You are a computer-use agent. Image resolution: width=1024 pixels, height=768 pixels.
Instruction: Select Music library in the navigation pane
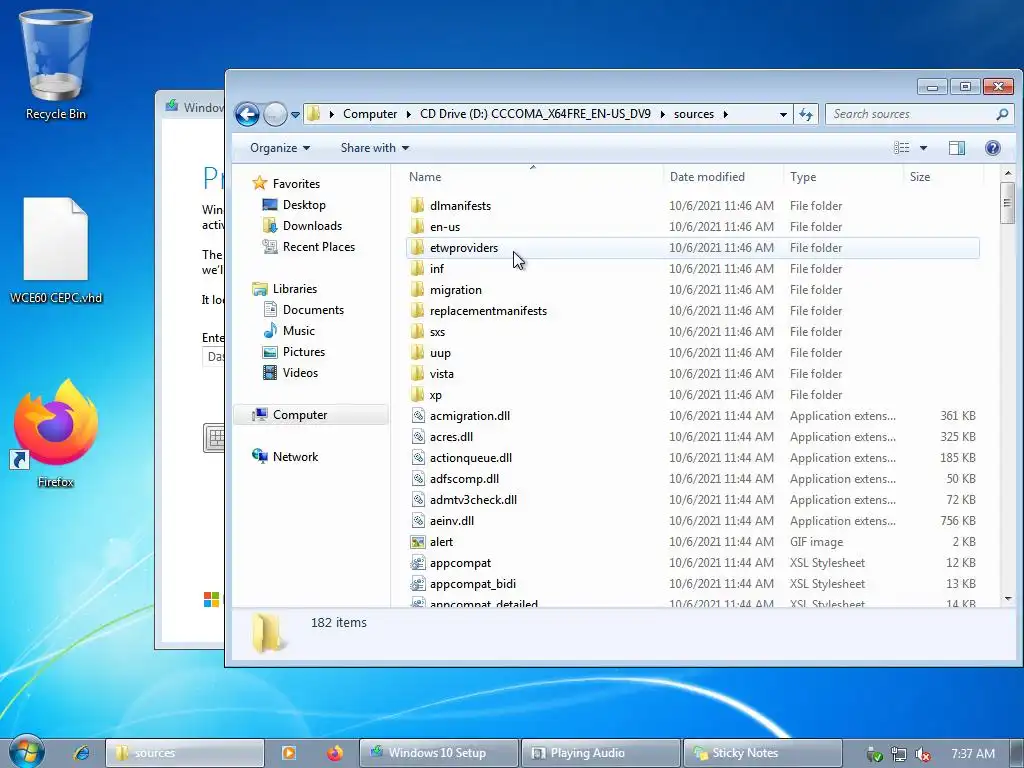298,330
